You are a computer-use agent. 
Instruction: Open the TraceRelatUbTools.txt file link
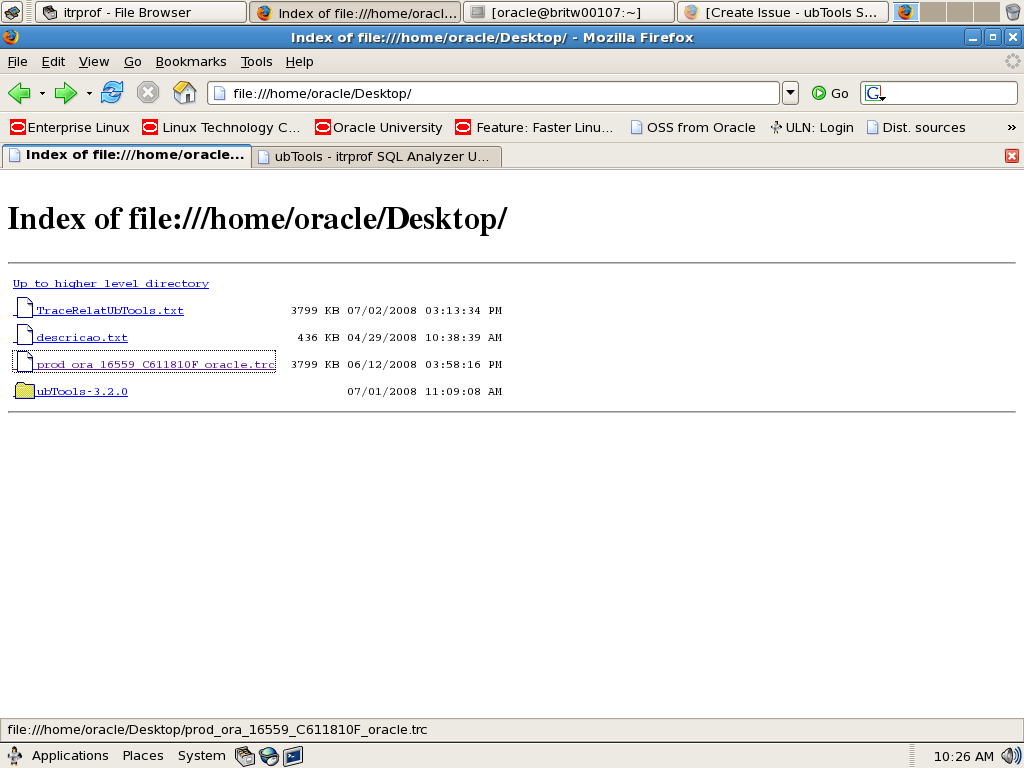pos(110,310)
